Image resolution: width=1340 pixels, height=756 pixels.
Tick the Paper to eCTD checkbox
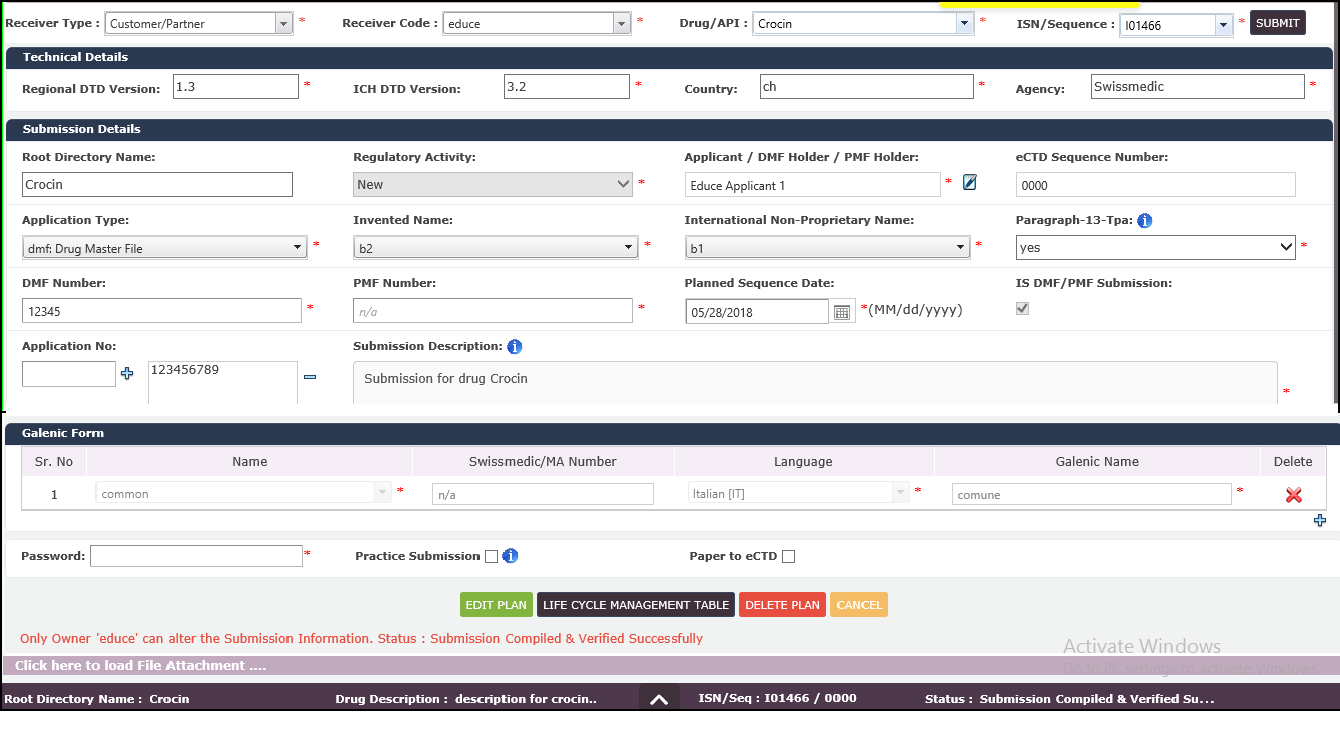coord(788,557)
